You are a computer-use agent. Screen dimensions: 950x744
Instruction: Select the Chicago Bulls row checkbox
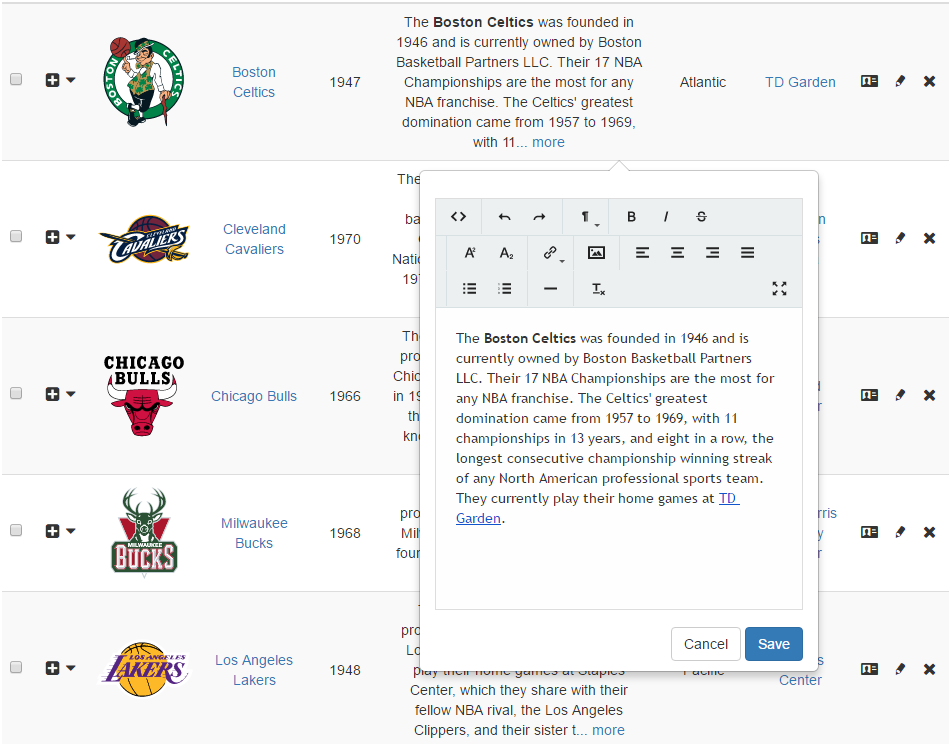16,394
